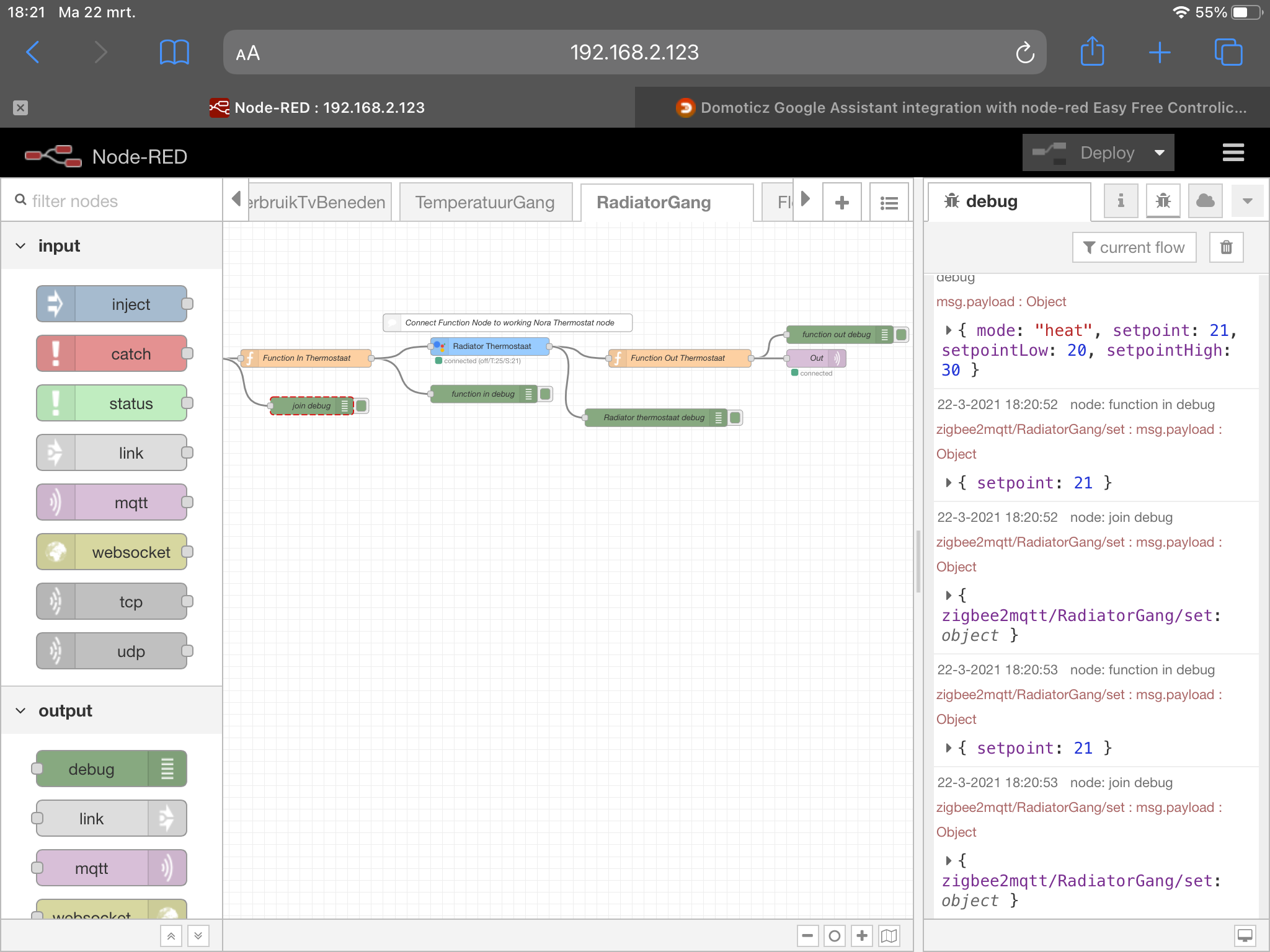Expand all palette categories
The width and height of the screenshot is (1270, 952).
click(x=198, y=936)
